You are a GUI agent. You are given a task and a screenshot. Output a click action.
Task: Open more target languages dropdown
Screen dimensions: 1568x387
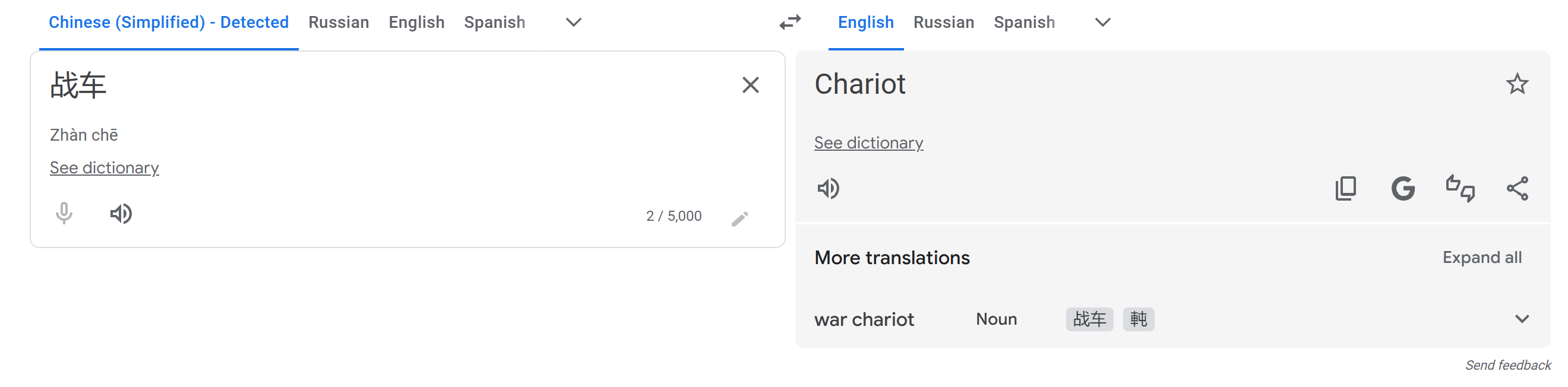1102,23
